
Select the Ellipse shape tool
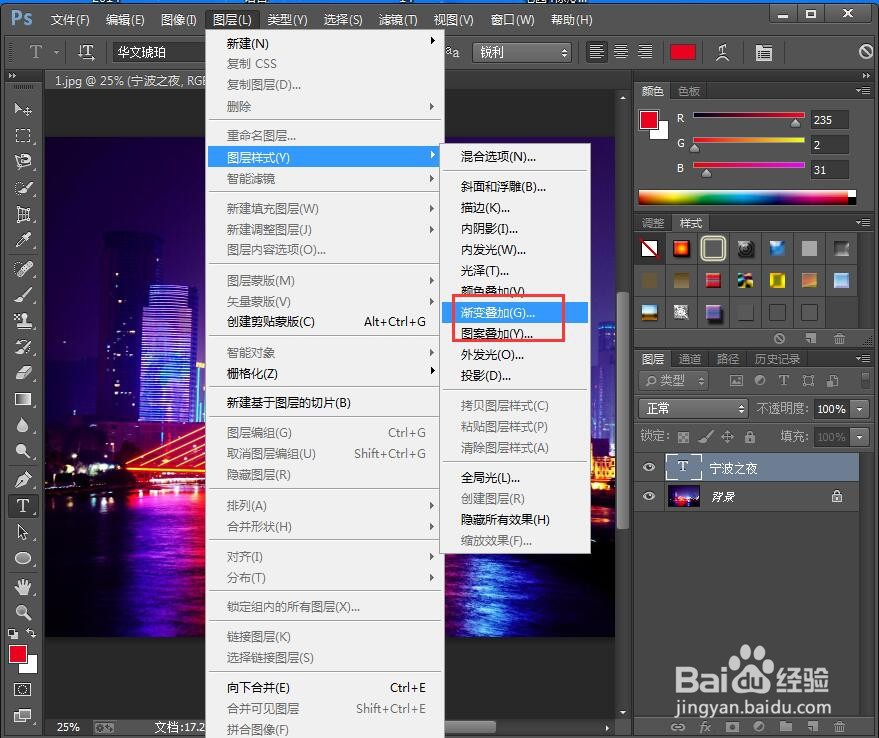(22, 559)
